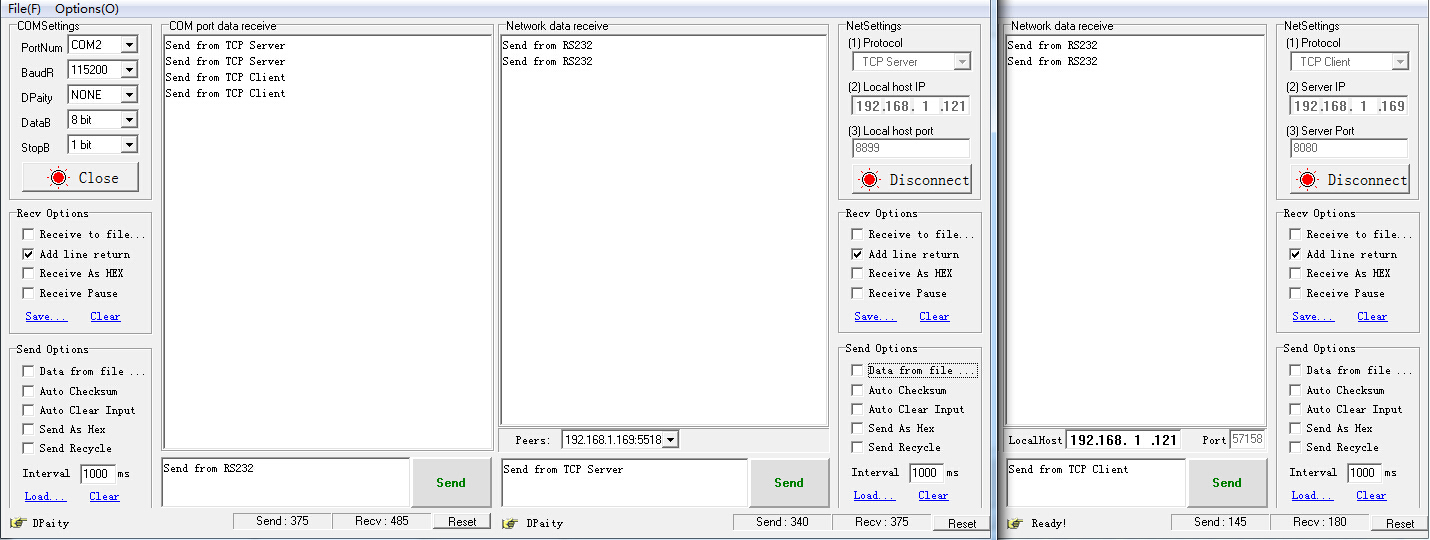Click Clear link in COM Recv Options

pyautogui.click(x=105, y=316)
